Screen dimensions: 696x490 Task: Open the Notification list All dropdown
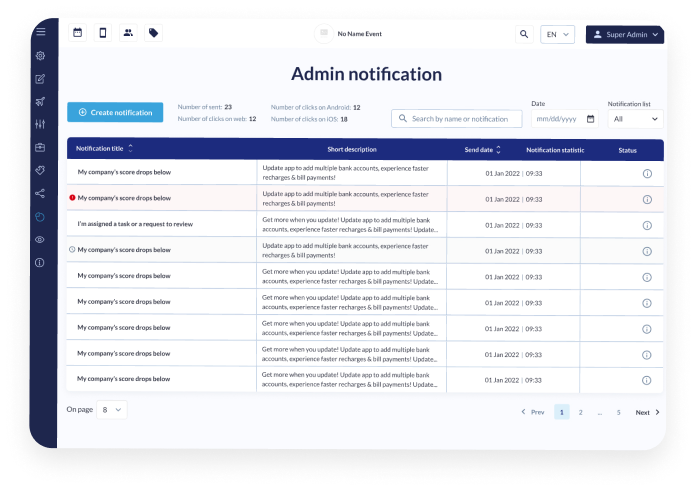pos(636,119)
